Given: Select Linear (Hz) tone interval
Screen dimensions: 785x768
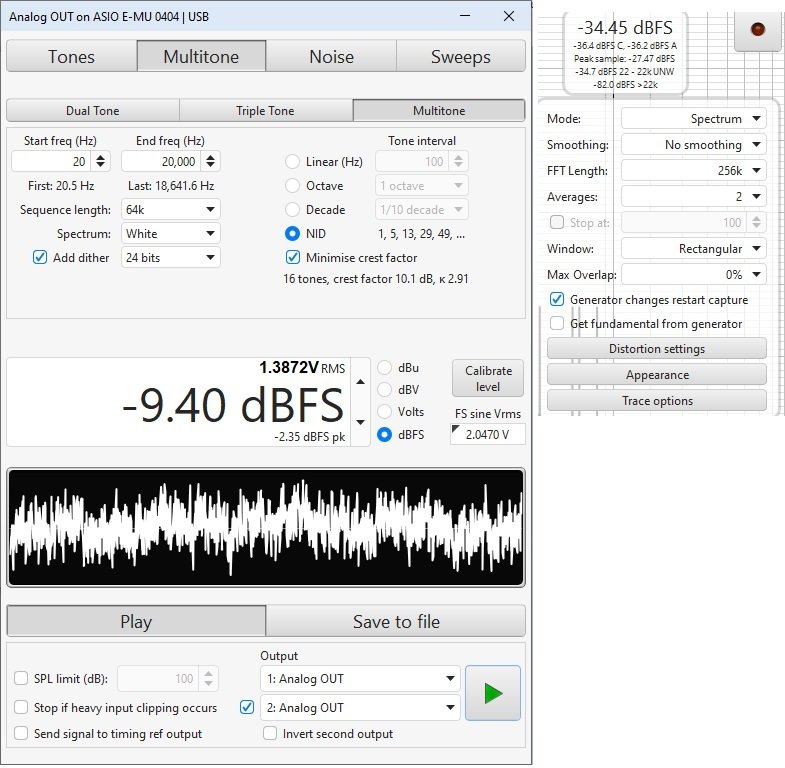Looking at the screenshot, I should (x=292, y=162).
